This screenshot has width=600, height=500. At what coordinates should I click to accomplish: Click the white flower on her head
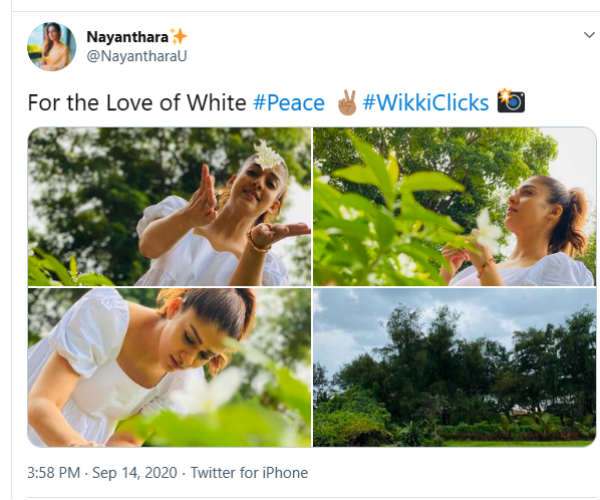pos(268,155)
